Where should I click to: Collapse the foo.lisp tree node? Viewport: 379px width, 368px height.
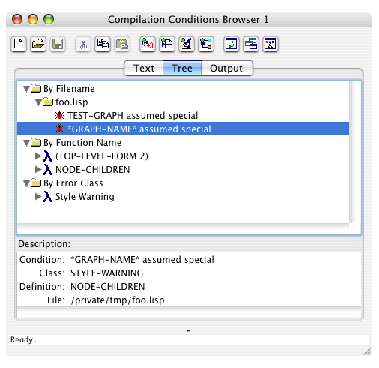click(38, 102)
